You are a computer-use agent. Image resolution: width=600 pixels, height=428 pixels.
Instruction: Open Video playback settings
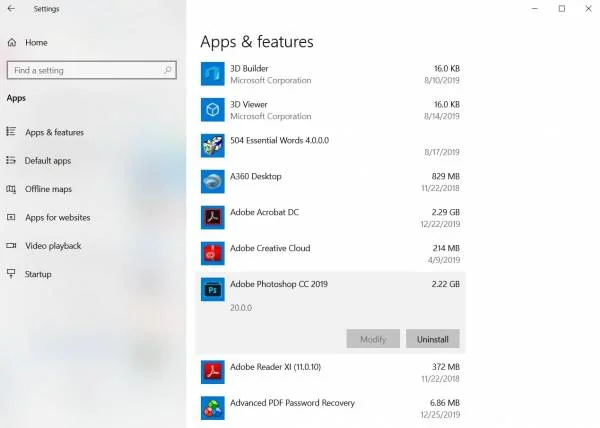(53, 246)
